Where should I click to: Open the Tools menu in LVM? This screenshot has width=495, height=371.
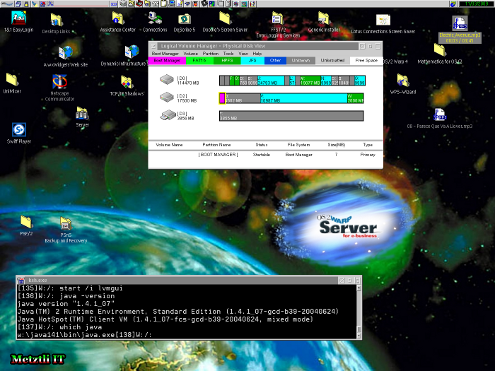click(228, 53)
